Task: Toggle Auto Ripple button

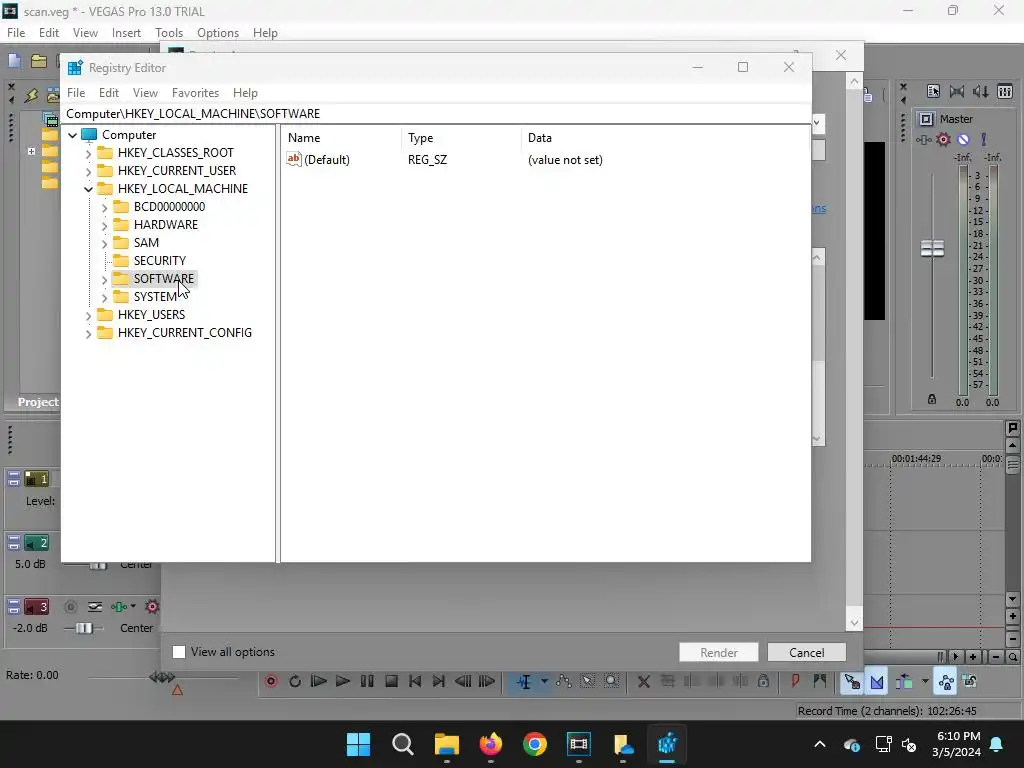Action: point(904,682)
